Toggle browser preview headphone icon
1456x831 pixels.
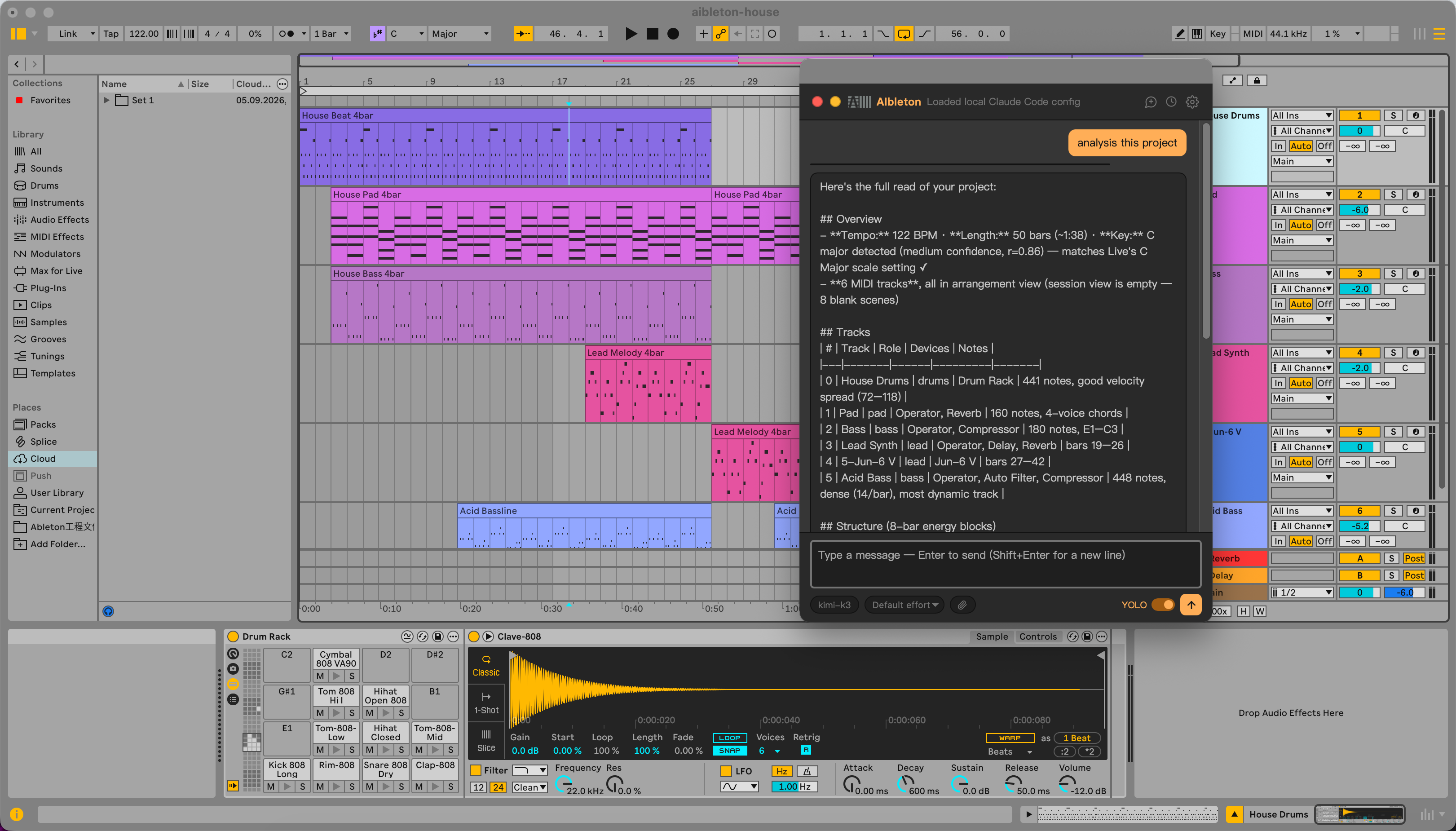click(x=108, y=611)
